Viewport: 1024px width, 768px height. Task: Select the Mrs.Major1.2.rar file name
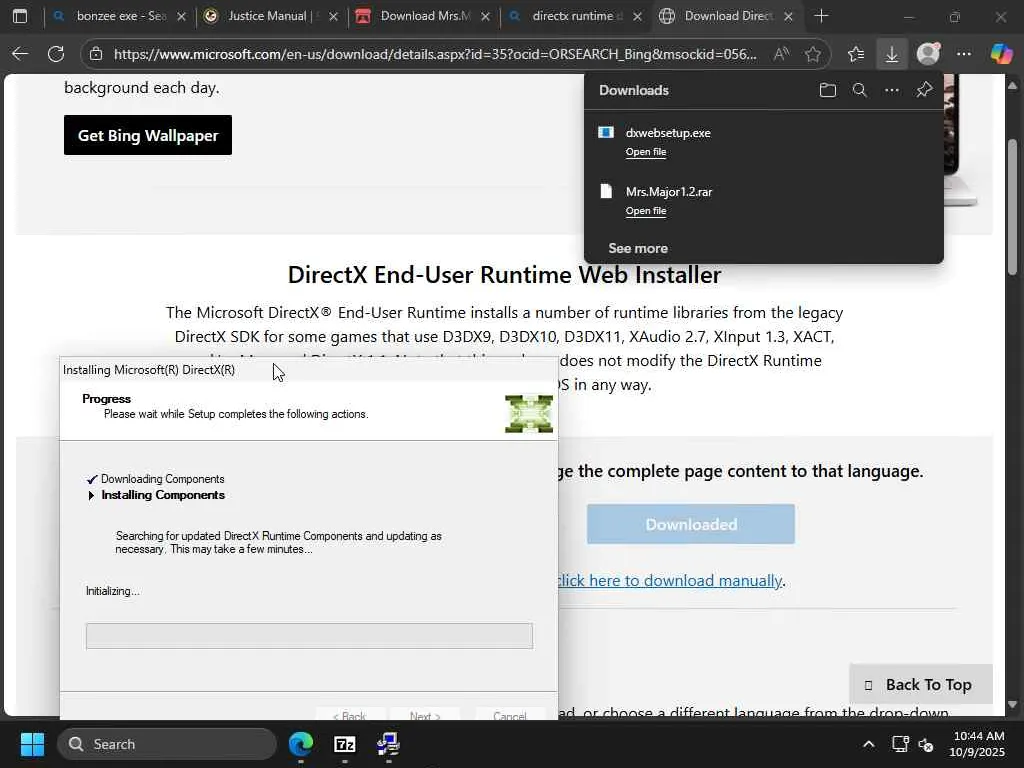point(669,191)
